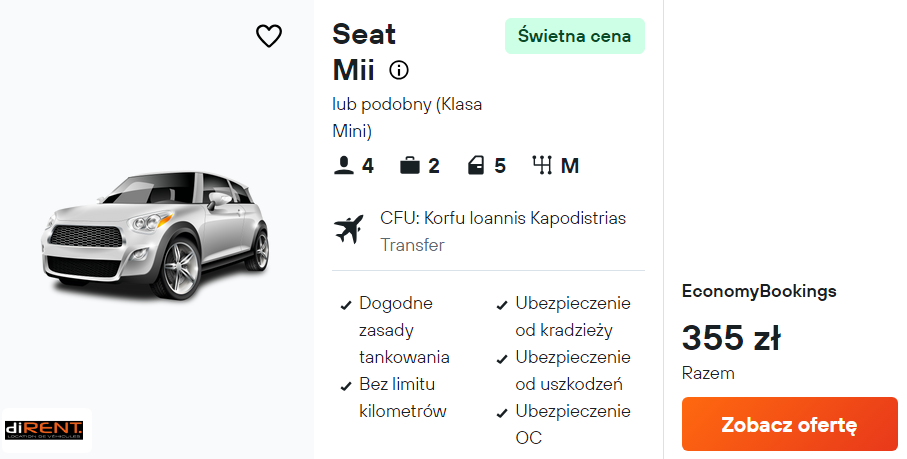Click the manual gearbox icon

click(543, 165)
